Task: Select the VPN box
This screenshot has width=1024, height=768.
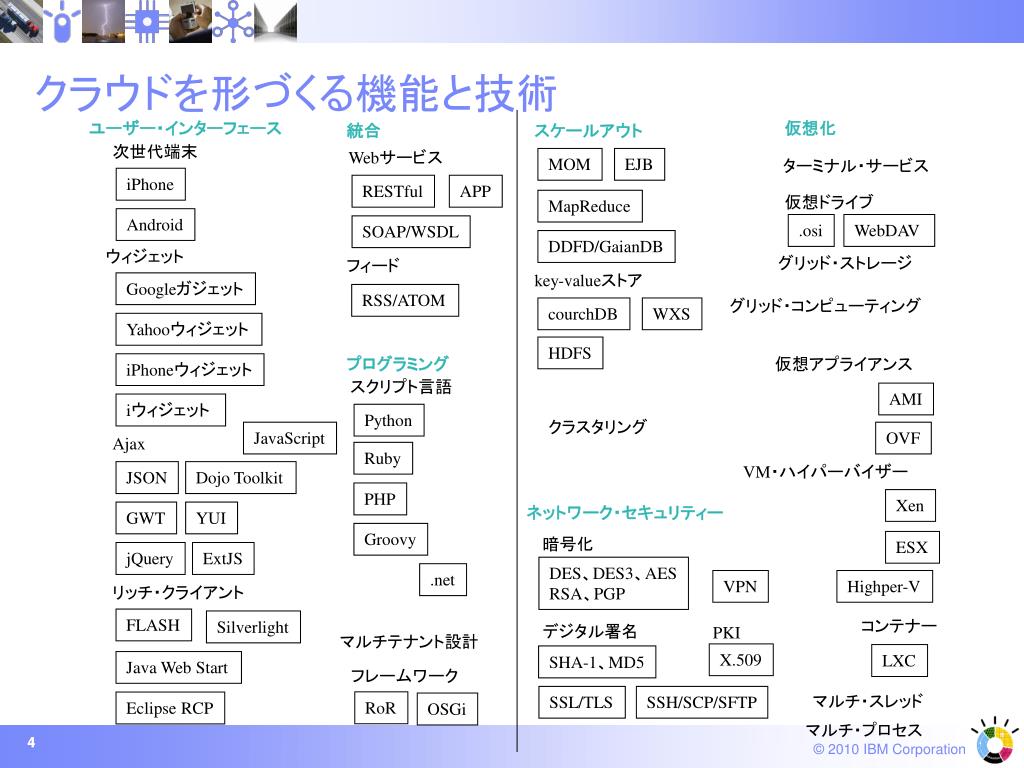Action: (741, 586)
